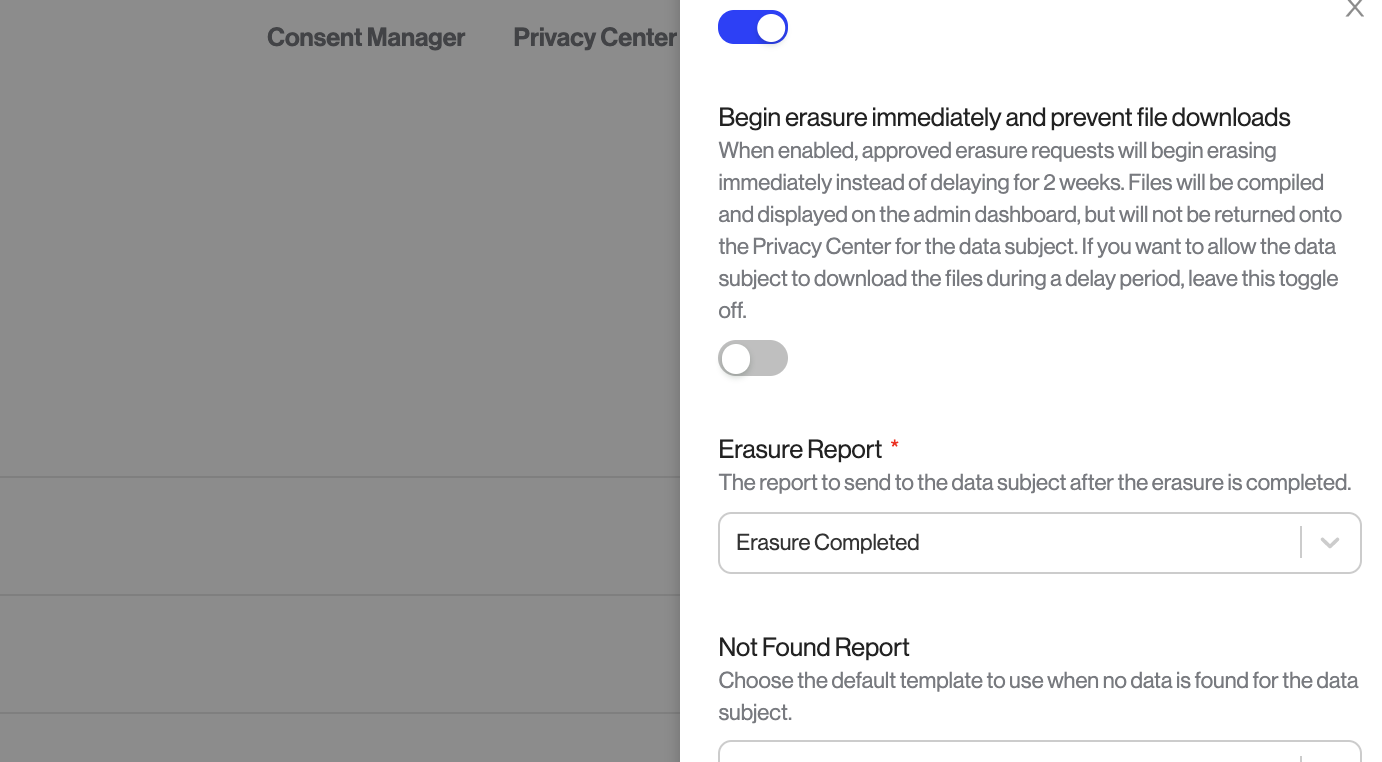Image resolution: width=1382 pixels, height=762 pixels.
Task: Click the Not Found Report heading
Action: pyautogui.click(x=814, y=647)
